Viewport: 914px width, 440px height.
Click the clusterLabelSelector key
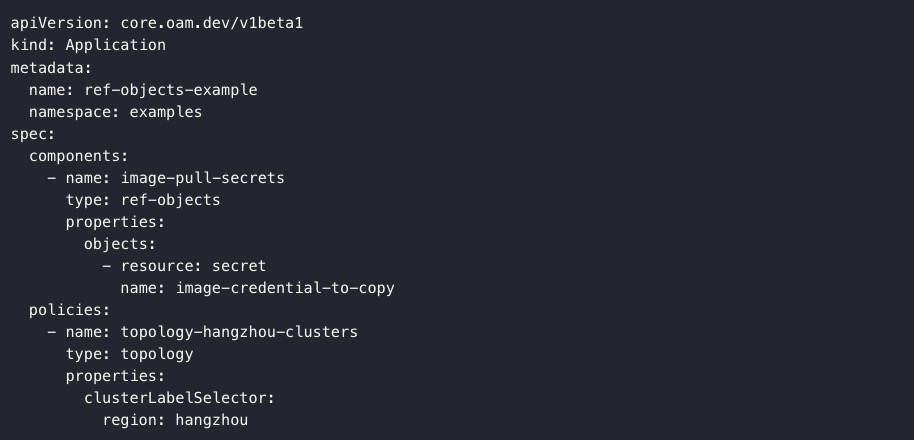pos(176,398)
